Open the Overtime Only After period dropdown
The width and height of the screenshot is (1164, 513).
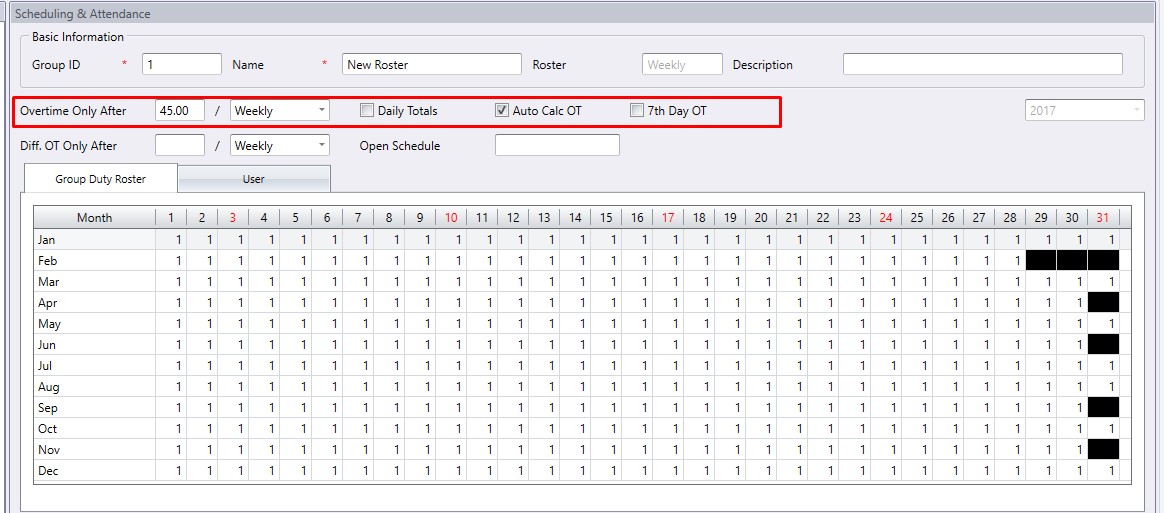pos(280,111)
